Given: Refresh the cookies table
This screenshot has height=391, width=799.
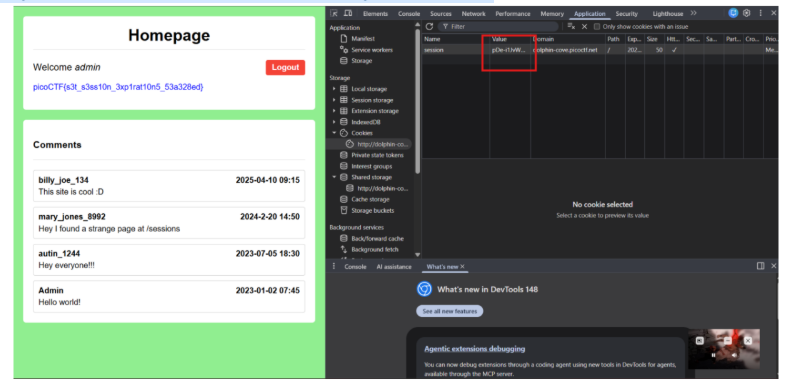Looking at the screenshot, I should [430, 27].
